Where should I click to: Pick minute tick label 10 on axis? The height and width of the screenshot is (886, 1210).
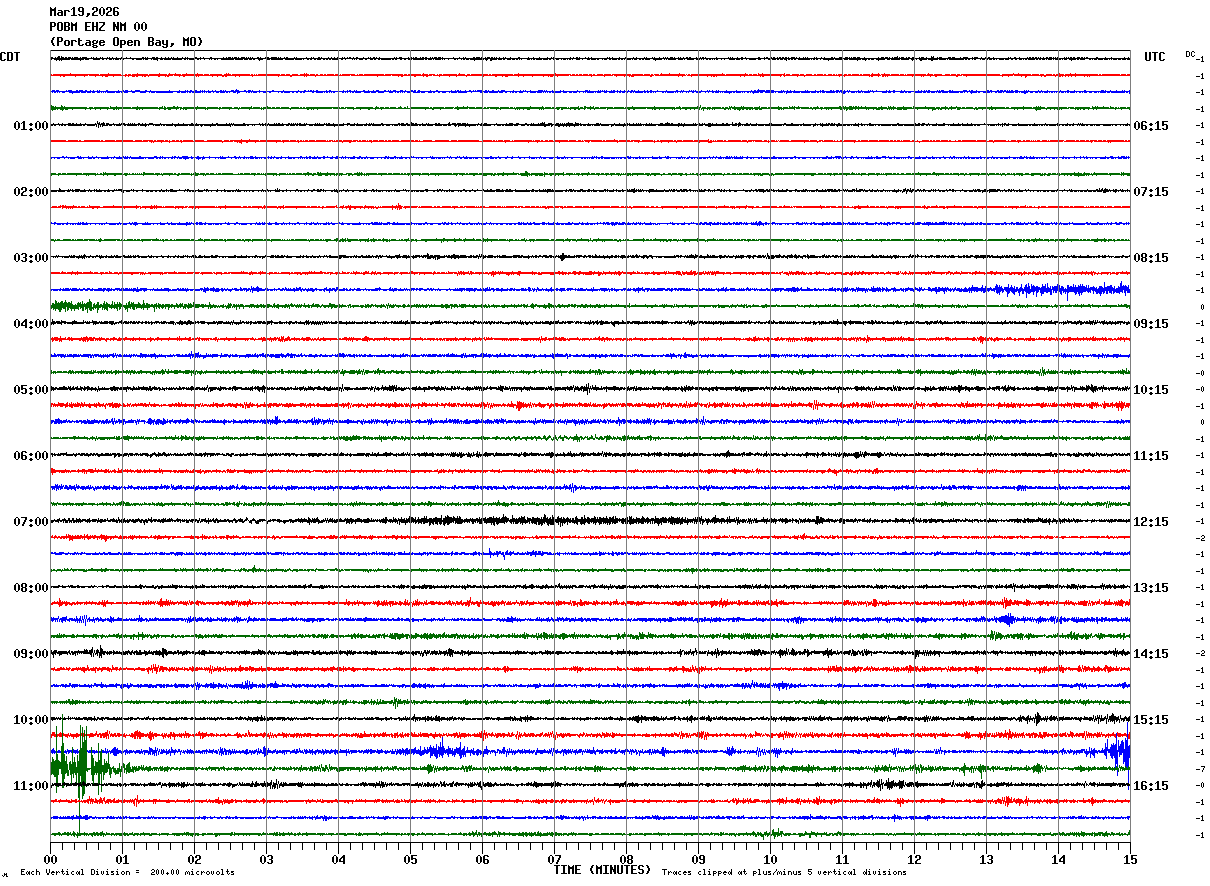[x=770, y=859]
